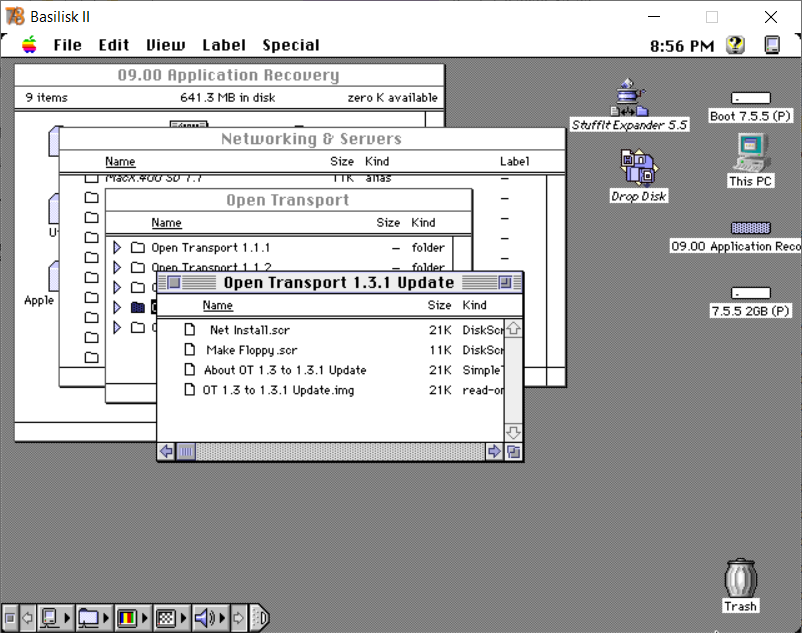Viewport: 802px width, 633px height.
Task: Click the Make Floppy.scr file icon
Action: [190, 350]
